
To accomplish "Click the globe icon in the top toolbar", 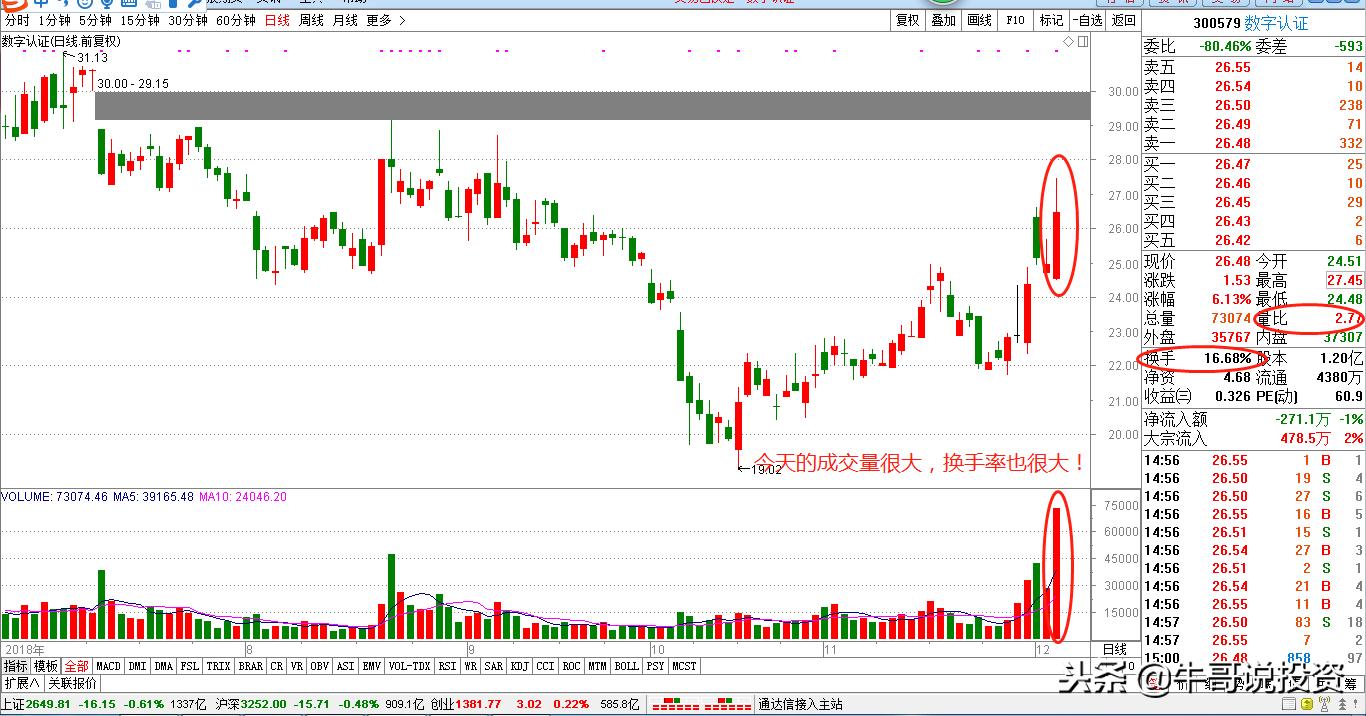I will [x=107, y=6].
